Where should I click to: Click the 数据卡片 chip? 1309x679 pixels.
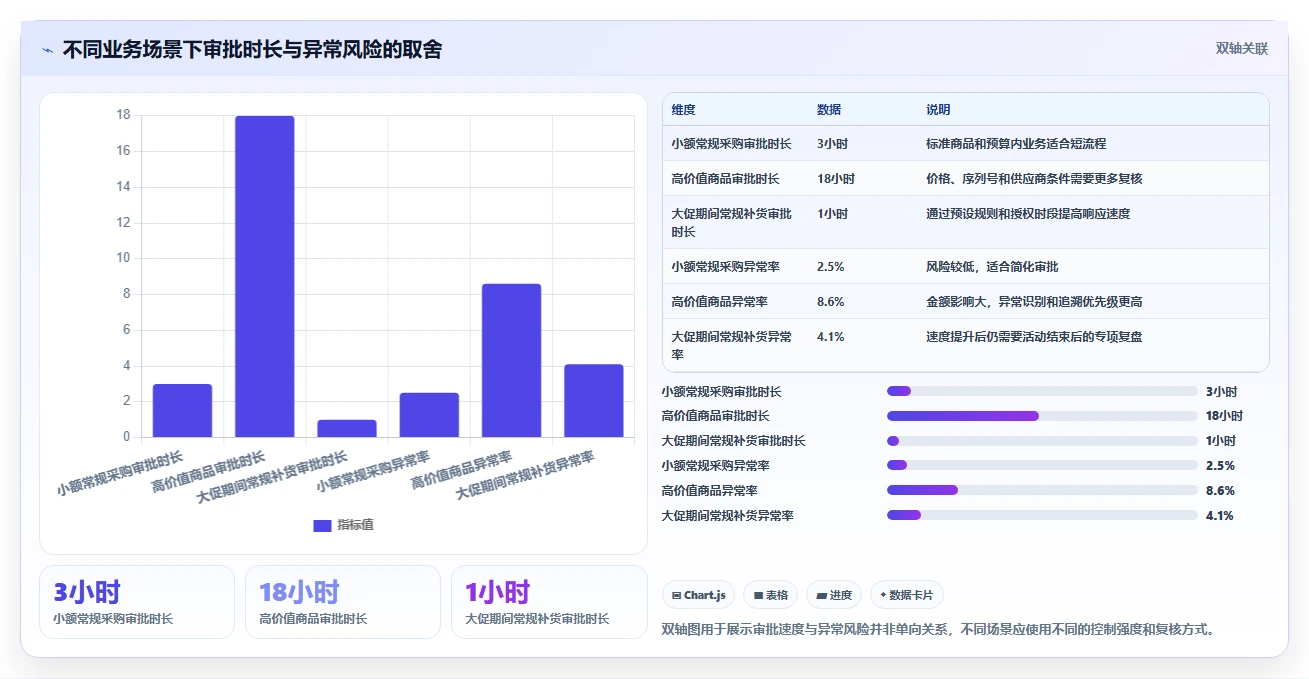click(906, 595)
